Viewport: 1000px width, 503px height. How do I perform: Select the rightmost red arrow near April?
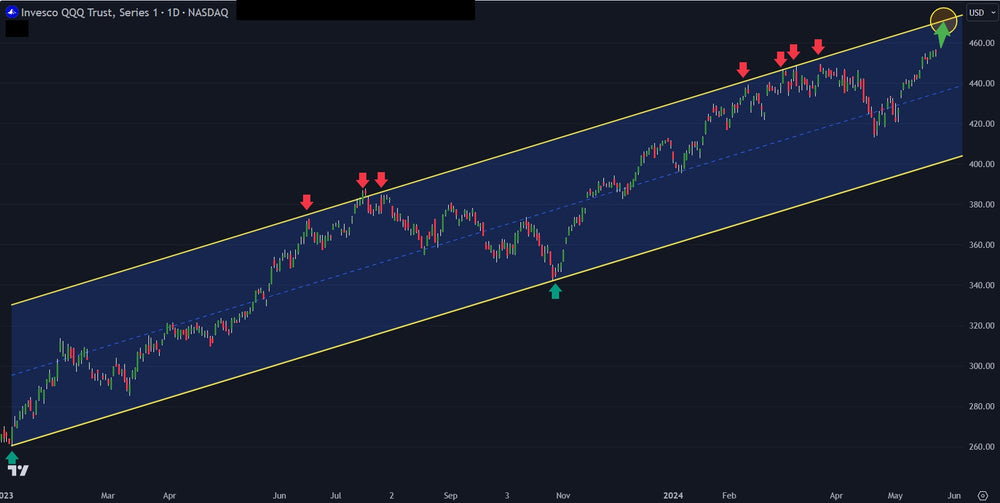(x=818, y=46)
